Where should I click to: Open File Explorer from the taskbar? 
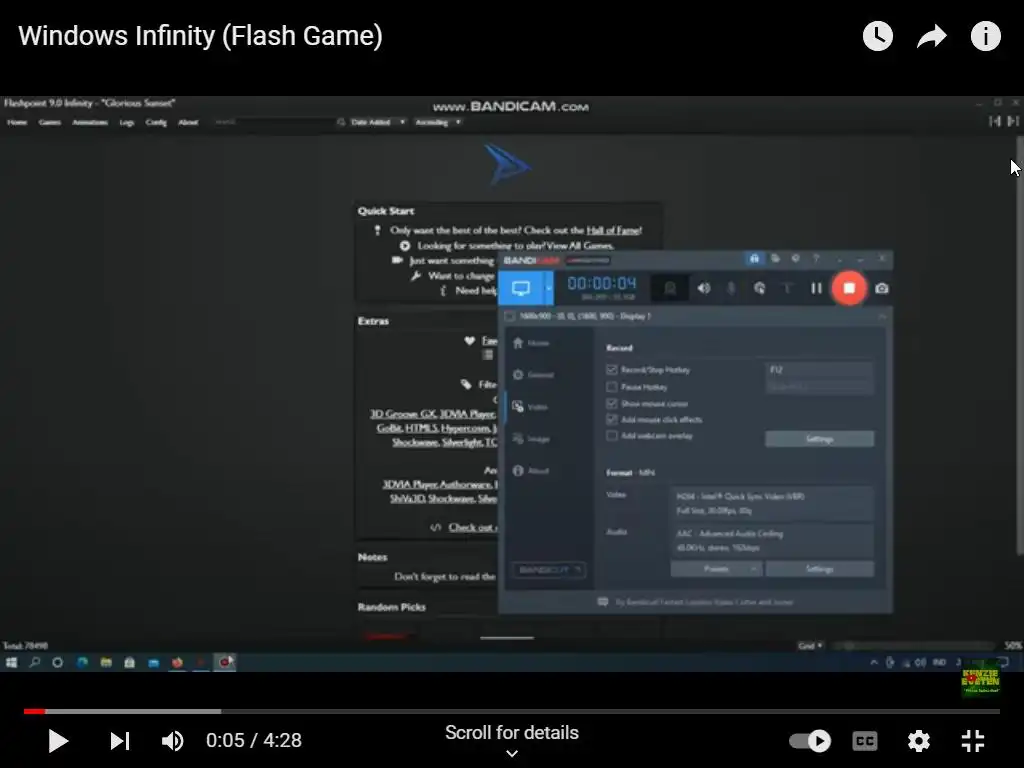click(x=106, y=662)
